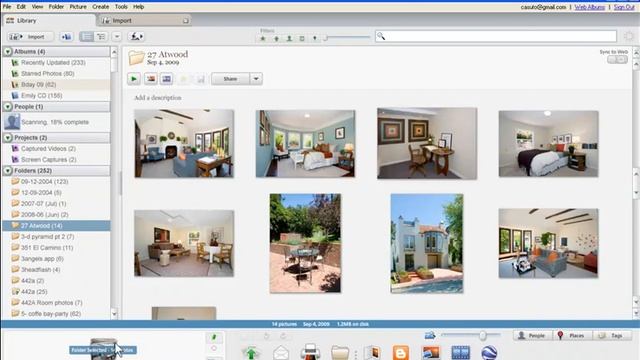Open the File menu

pyautogui.click(x=7, y=7)
